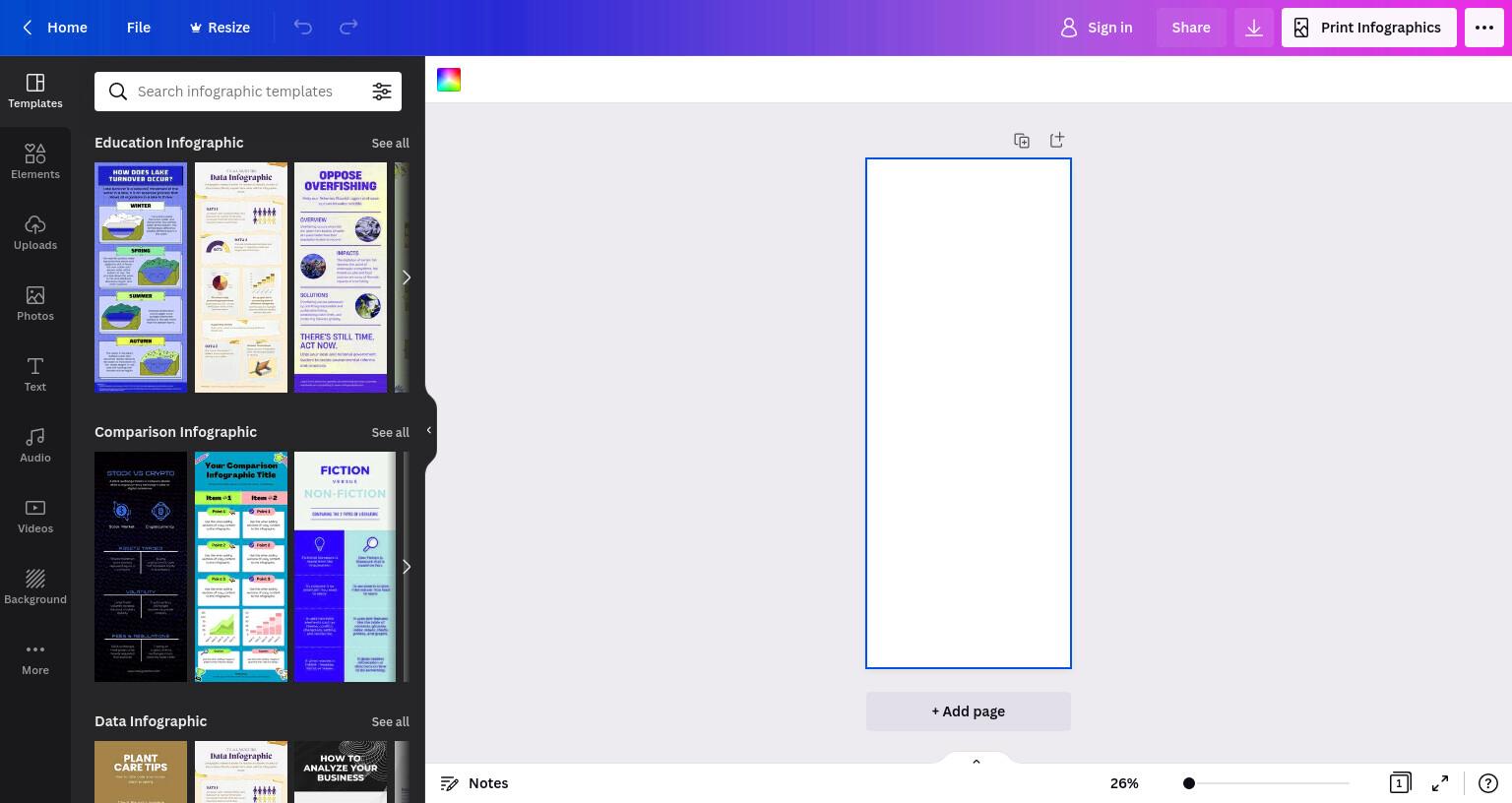Go back to Home
1512x803 pixels.
[x=55, y=28]
